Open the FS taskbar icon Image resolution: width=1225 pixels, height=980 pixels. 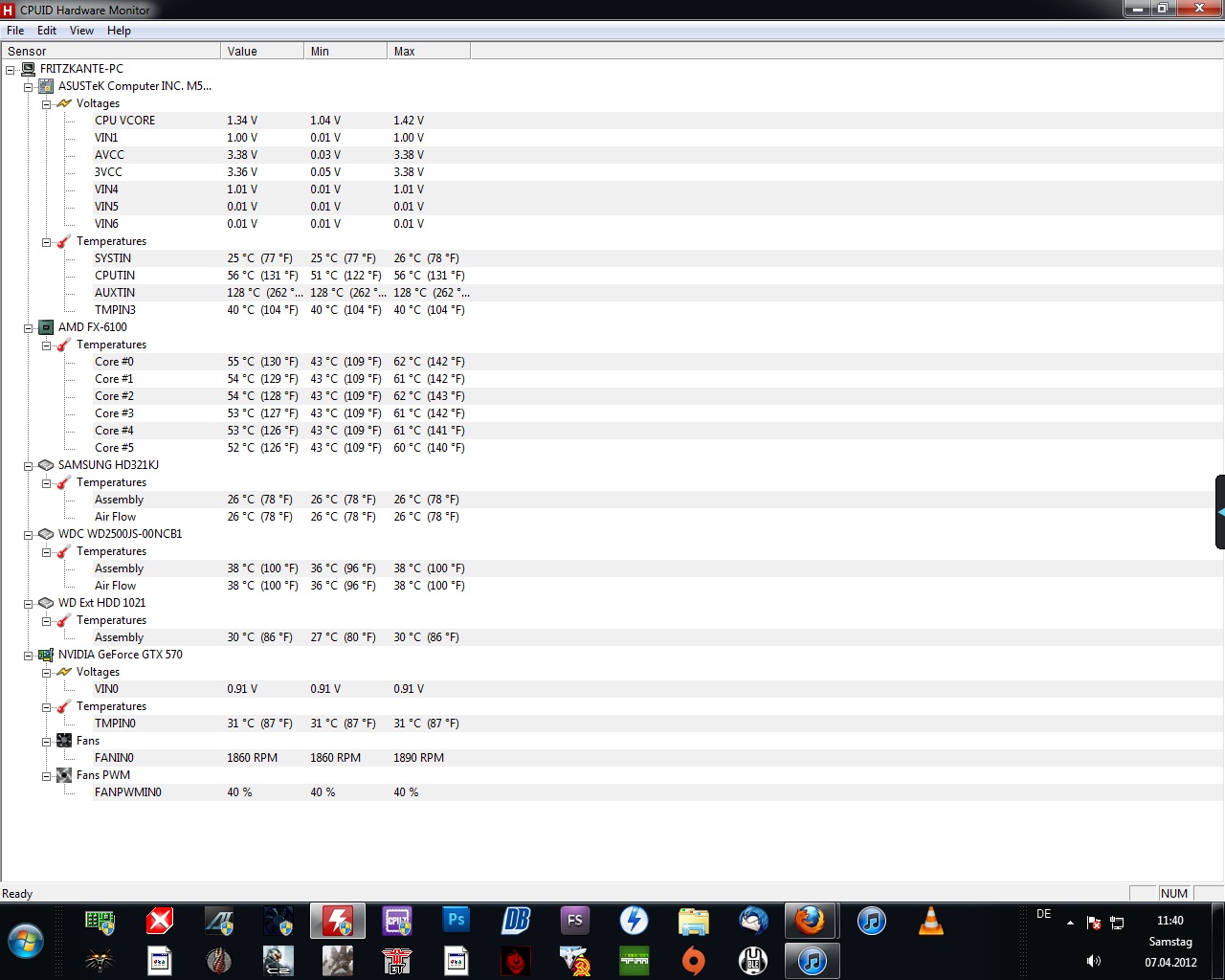click(575, 921)
